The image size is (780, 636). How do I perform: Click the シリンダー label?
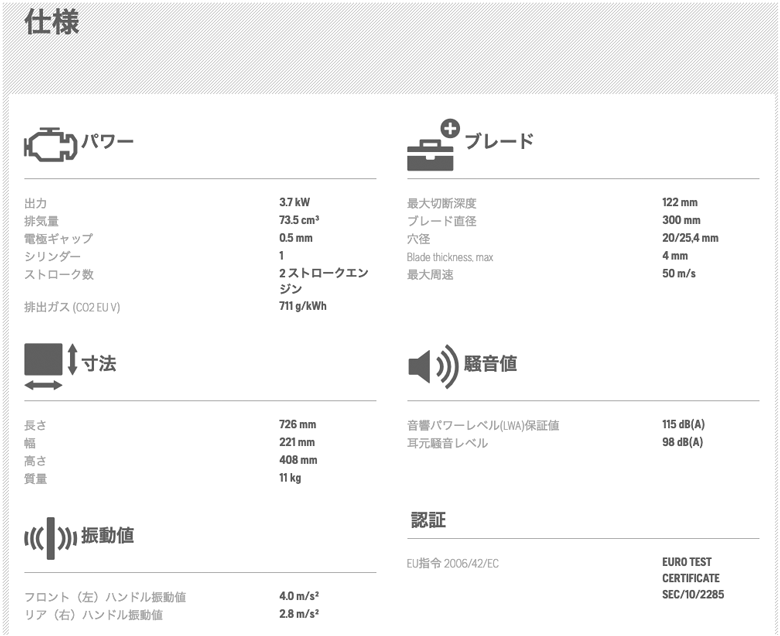(x=52, y=257)
